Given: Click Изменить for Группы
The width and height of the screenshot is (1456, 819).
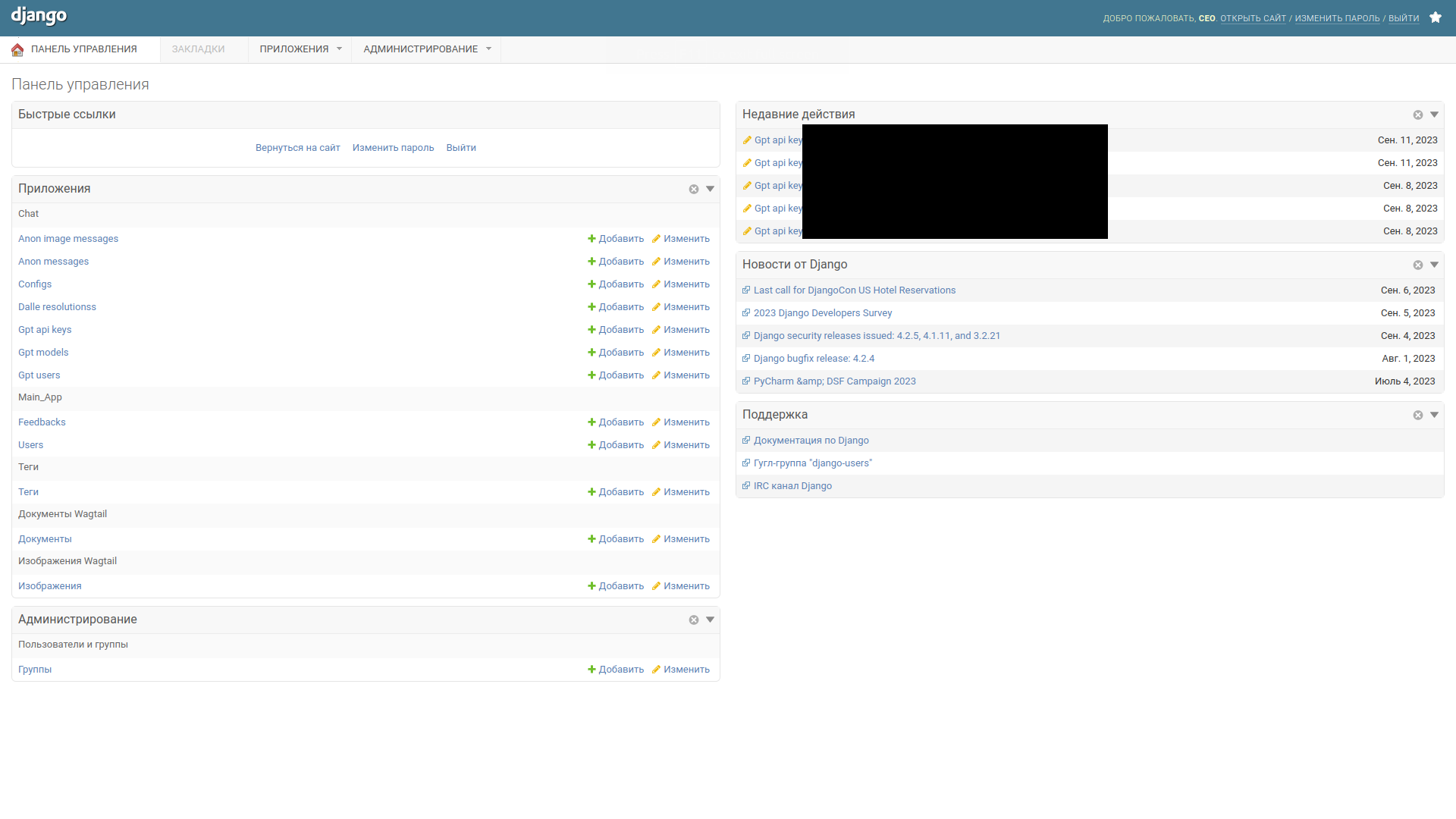Looking at the screenshot, I should click(681, 670).
